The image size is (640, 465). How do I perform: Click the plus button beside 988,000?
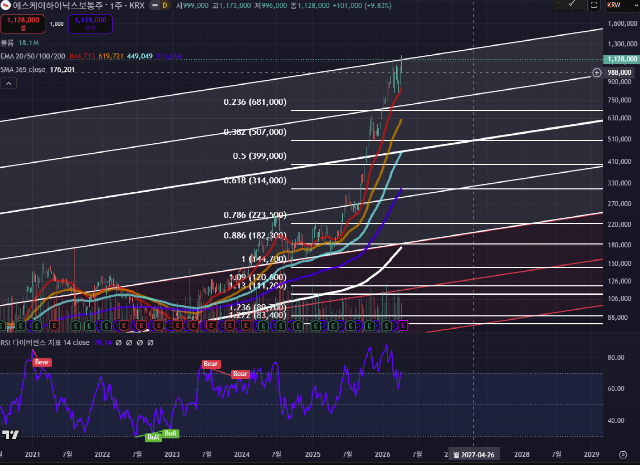[x=597, y=73]
